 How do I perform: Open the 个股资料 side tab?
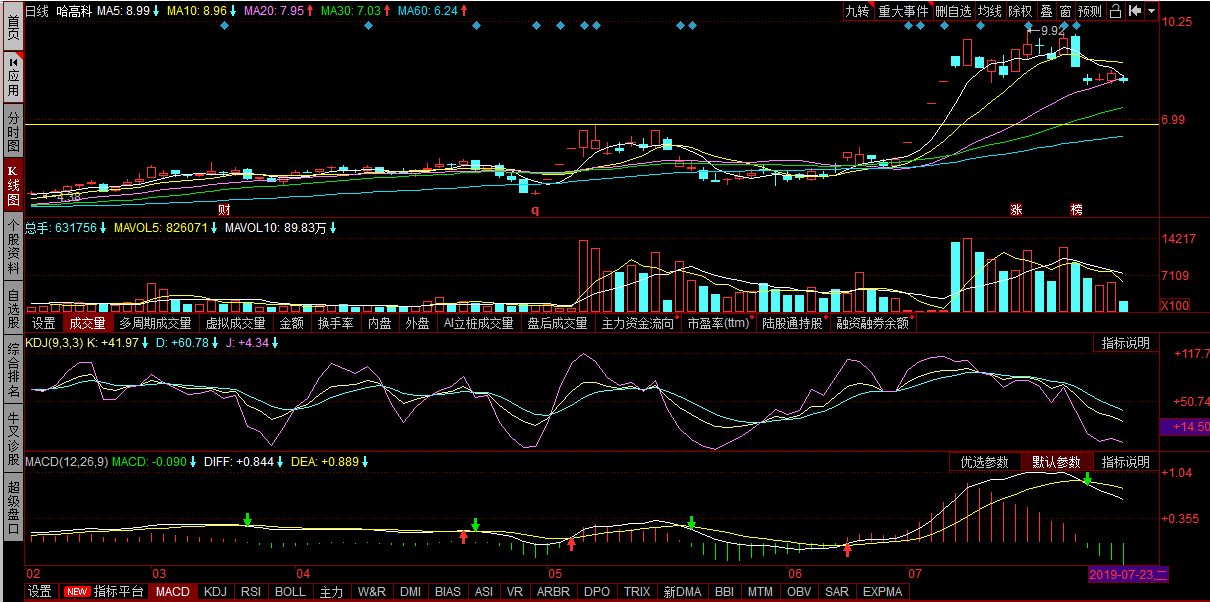pos(13,248)
